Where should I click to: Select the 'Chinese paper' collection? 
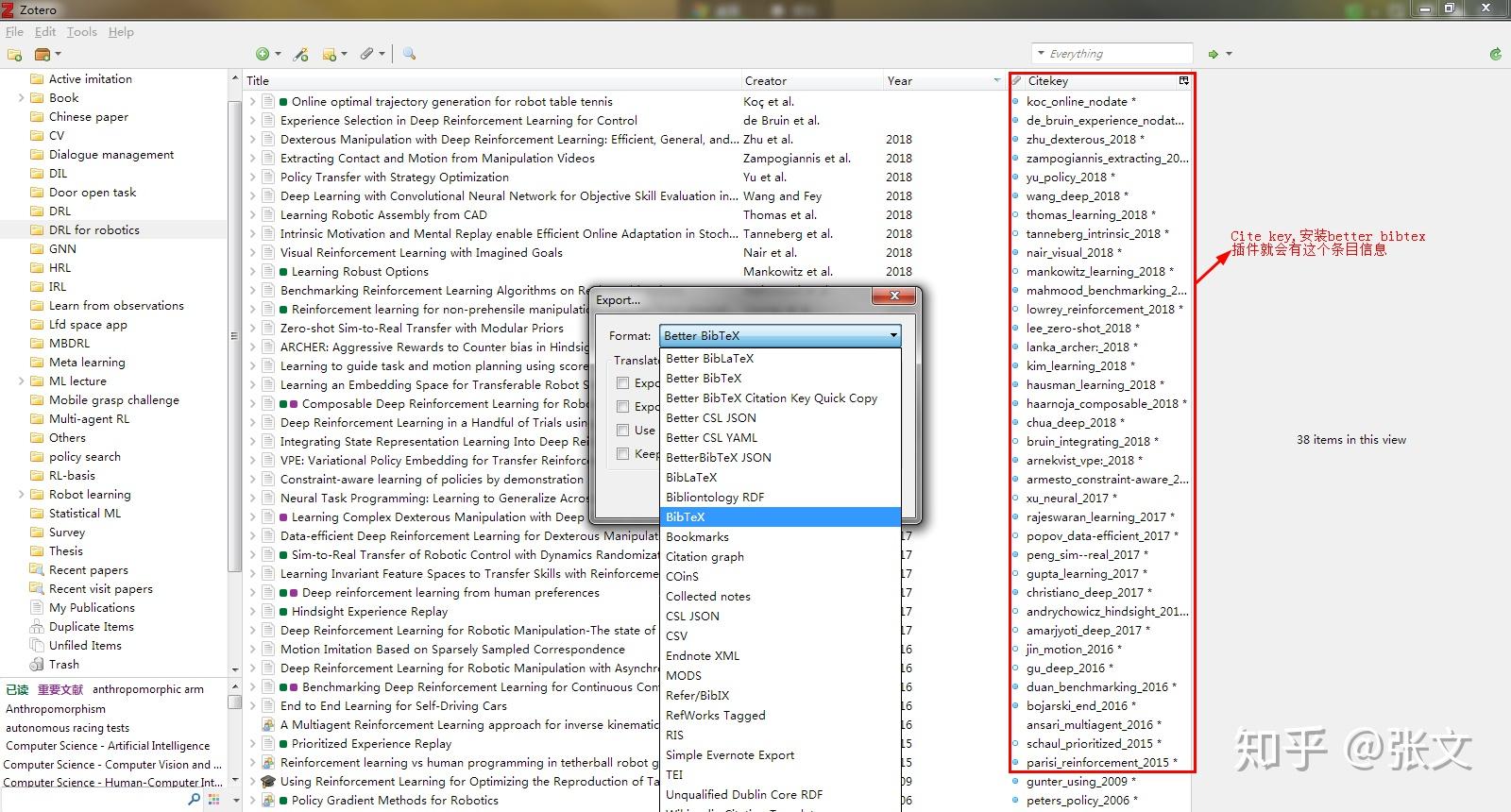coord(89,117)
